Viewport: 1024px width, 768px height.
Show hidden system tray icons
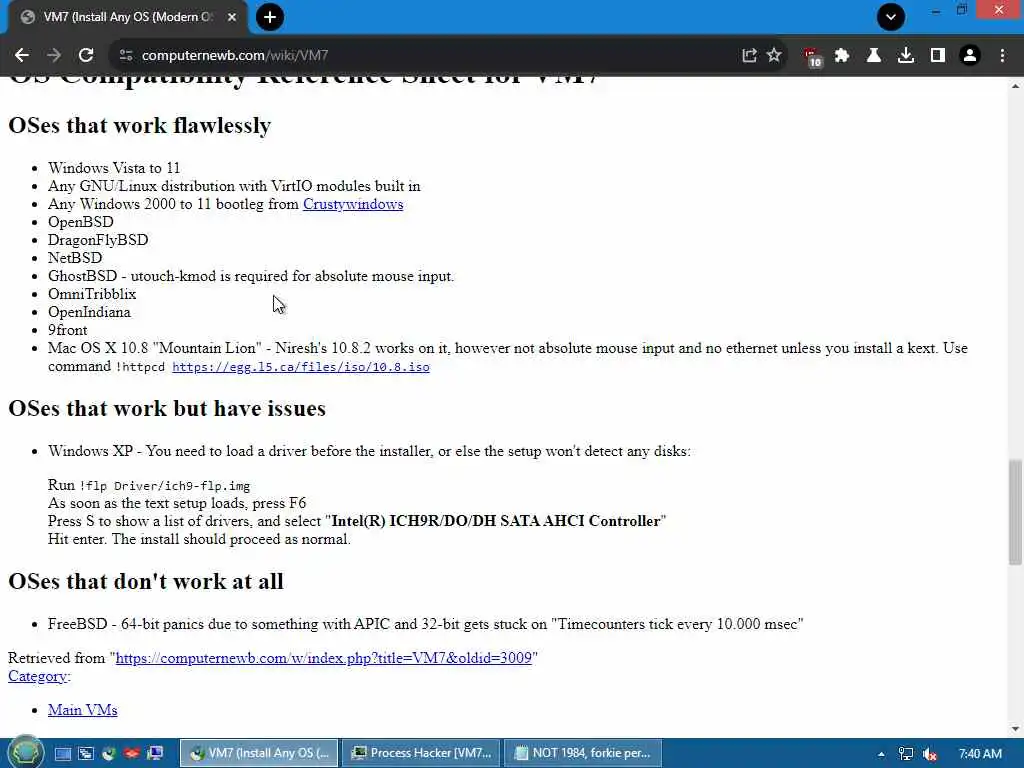coord(881,754)
